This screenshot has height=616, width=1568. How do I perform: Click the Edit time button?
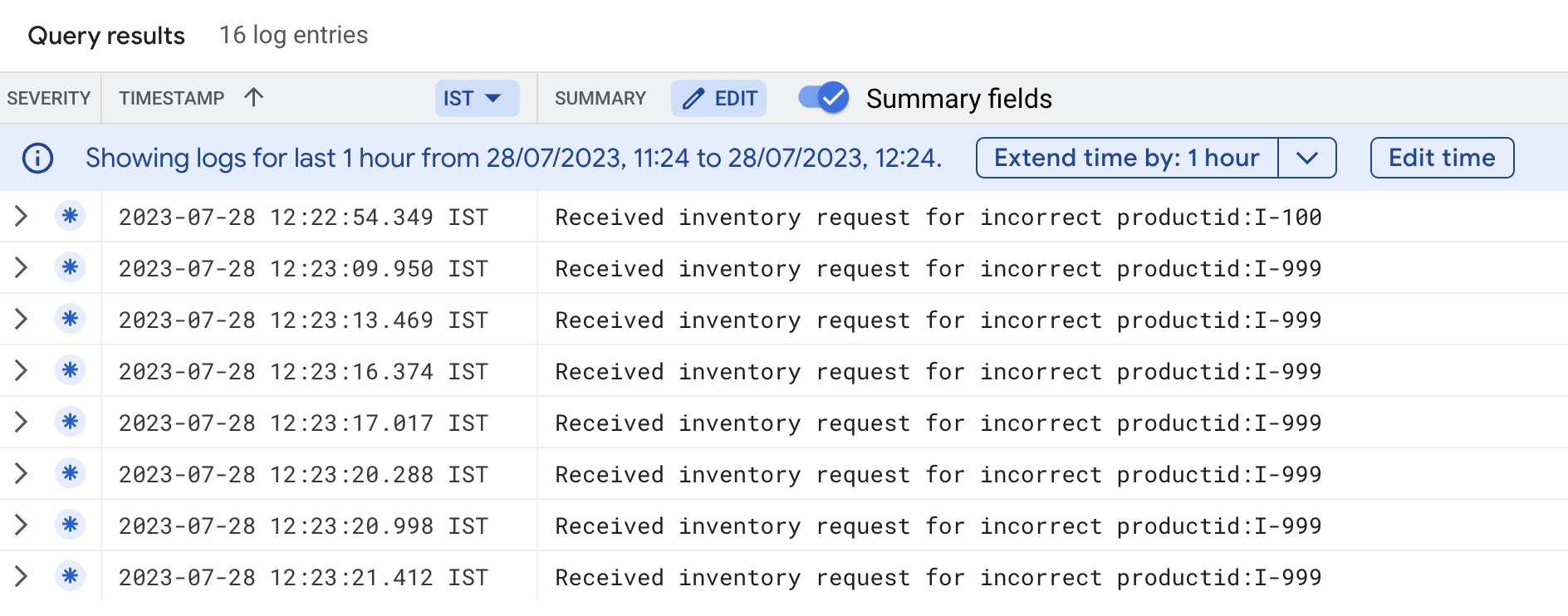pyautogui.click(x=1442, y=158)
